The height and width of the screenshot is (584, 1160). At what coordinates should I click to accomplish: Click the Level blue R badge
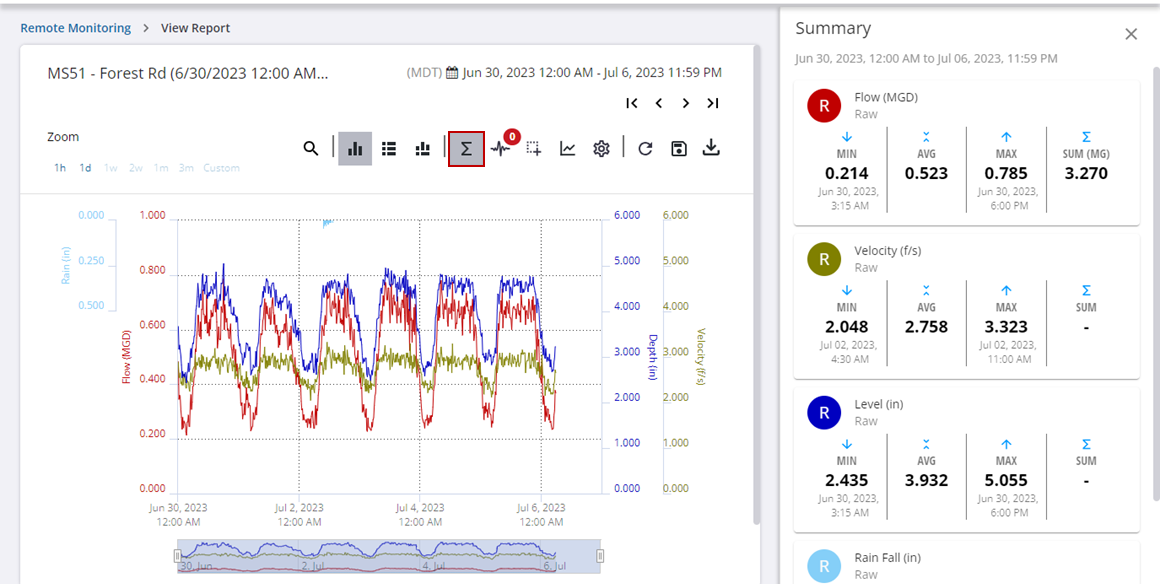tap(824, 412)
